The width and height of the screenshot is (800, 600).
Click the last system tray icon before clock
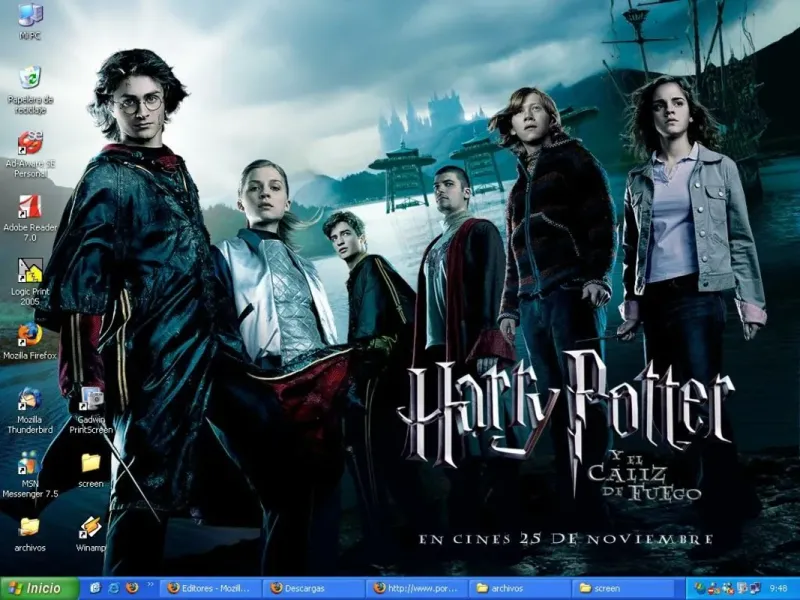point(755,588)
